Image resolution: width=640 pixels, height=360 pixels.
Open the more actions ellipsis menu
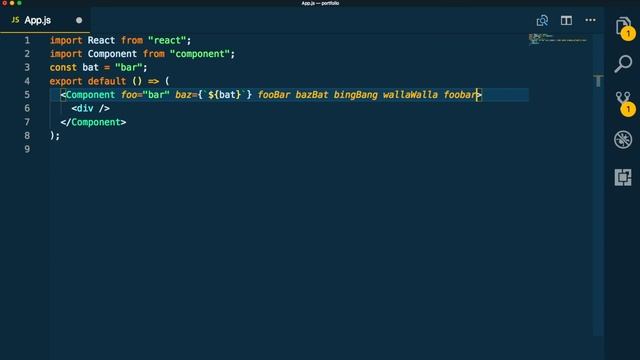[x=590, y=20]
